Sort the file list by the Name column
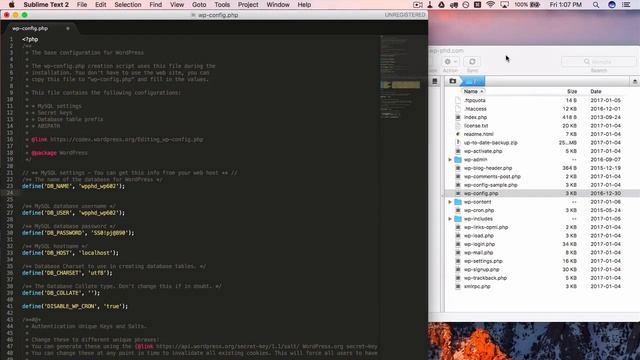640x360 pixels. [x=473, y=91]
